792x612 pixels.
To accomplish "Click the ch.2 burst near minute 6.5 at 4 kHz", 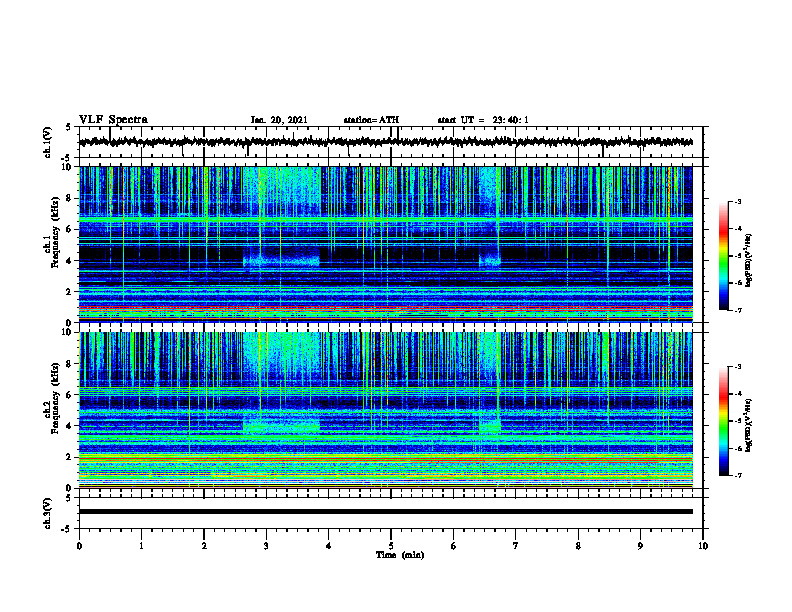I will 489,426.
